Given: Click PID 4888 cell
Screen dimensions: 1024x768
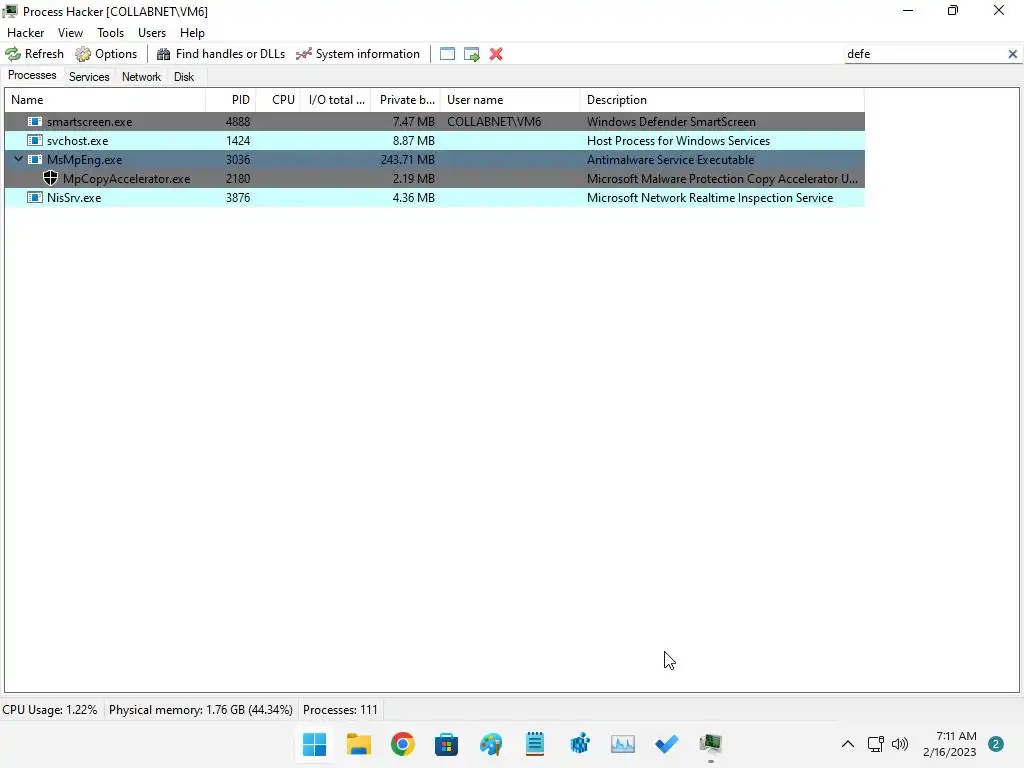Looking at the screenshot, I should click(x=238, y=121).
